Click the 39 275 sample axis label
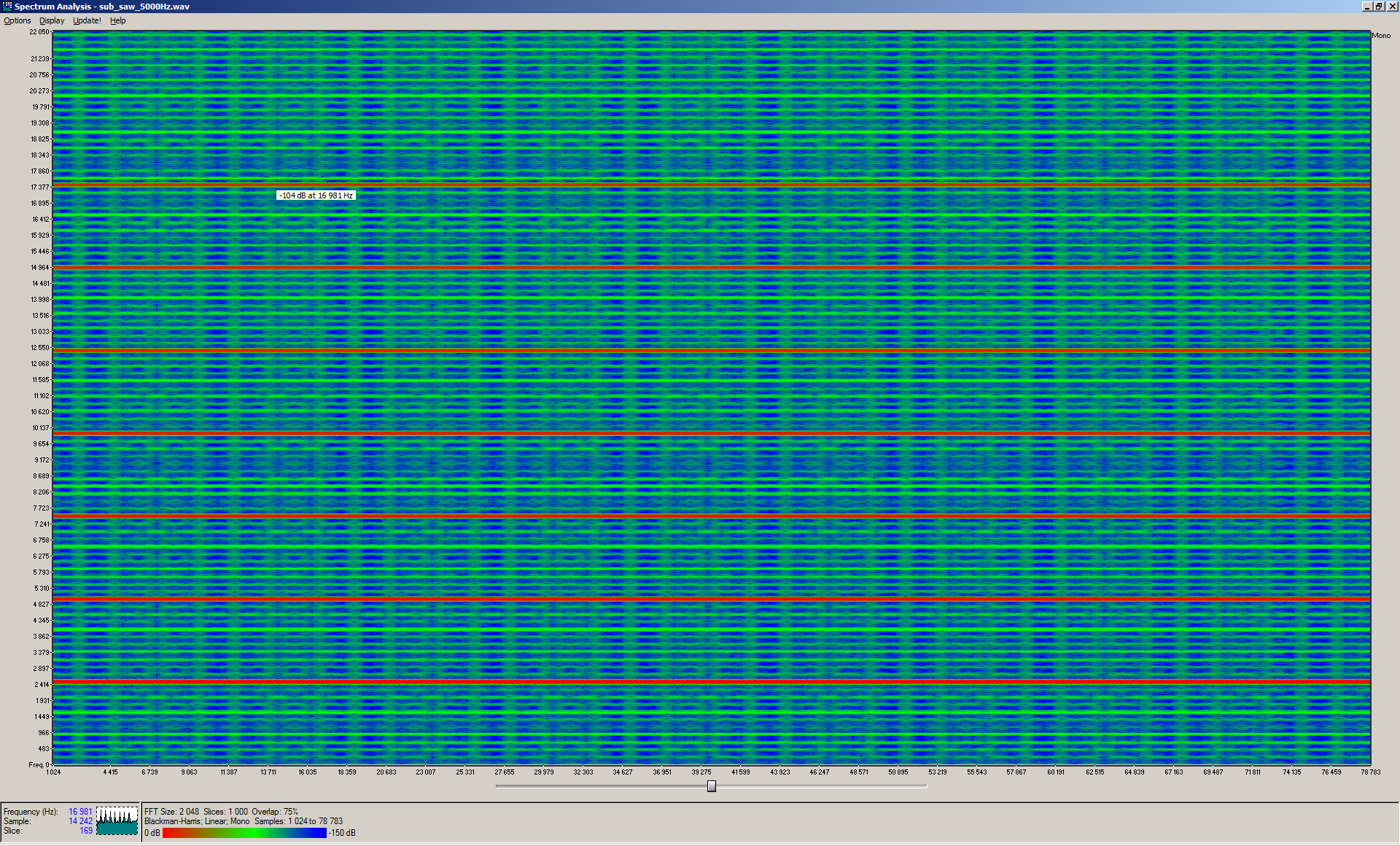This screenshot has width=1400, height=846. coord(701,772)
